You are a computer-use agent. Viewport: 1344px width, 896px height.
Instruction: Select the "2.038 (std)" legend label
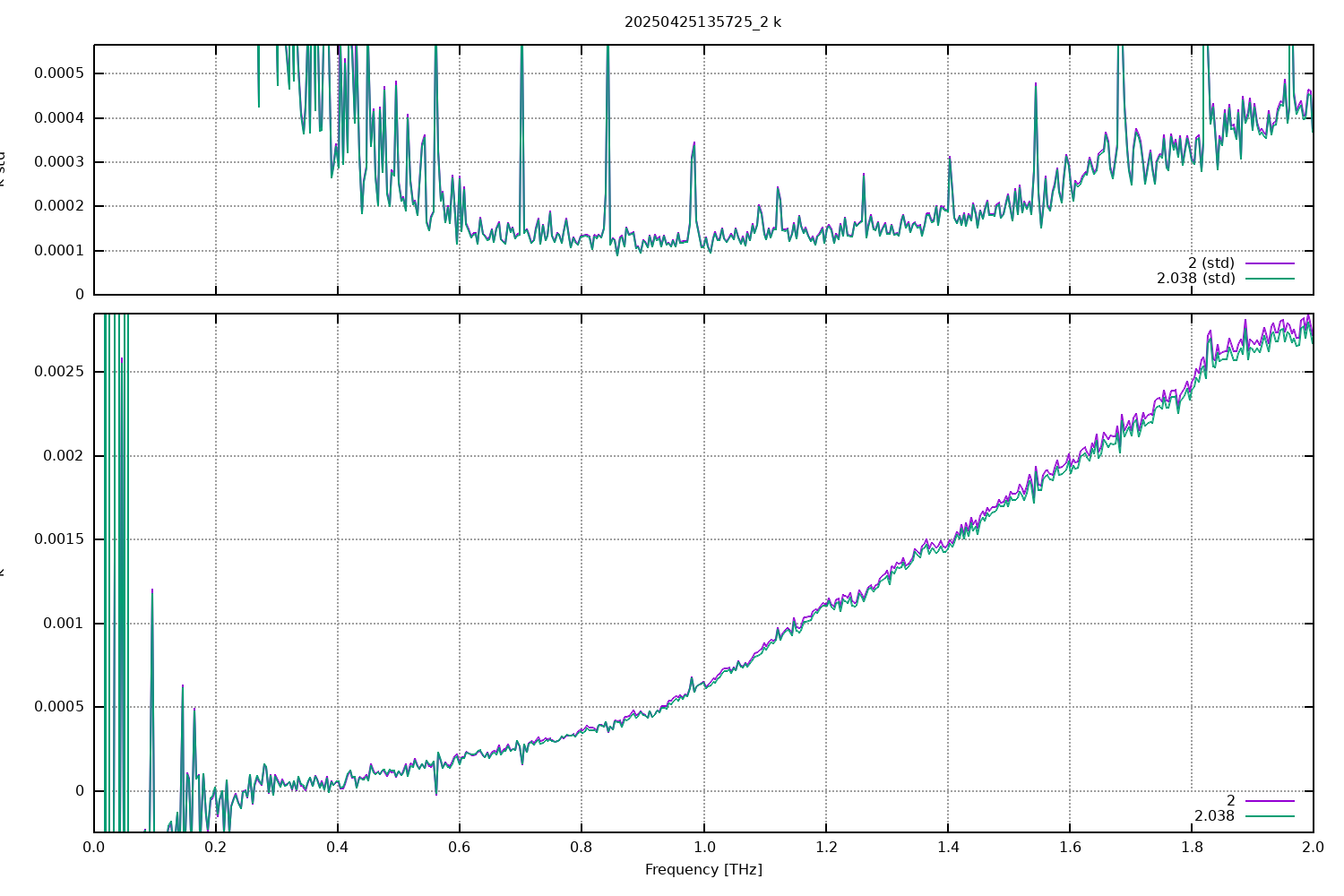point(1195,279)
